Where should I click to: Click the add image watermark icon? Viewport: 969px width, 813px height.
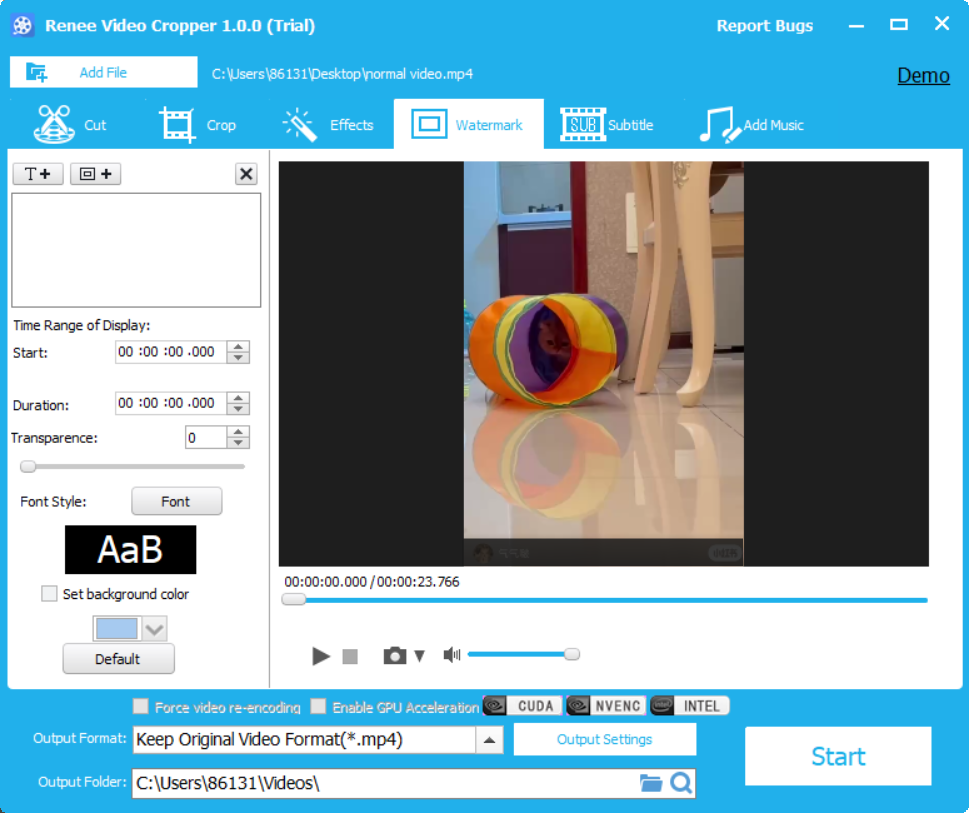point(95,174)
